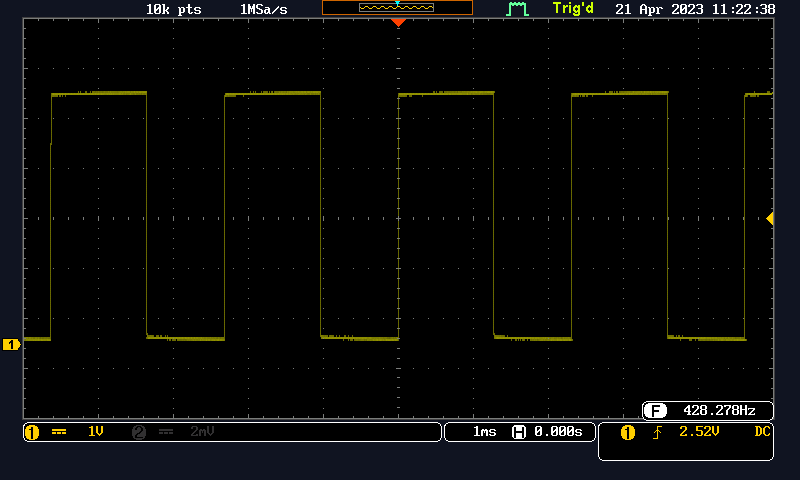Click the 10k pts record length text
800x480 pixels.
173,9
